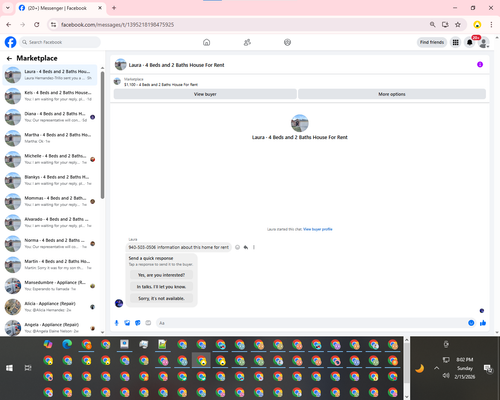Click the View buyer button
500x400 pixels.
(205, 94)
